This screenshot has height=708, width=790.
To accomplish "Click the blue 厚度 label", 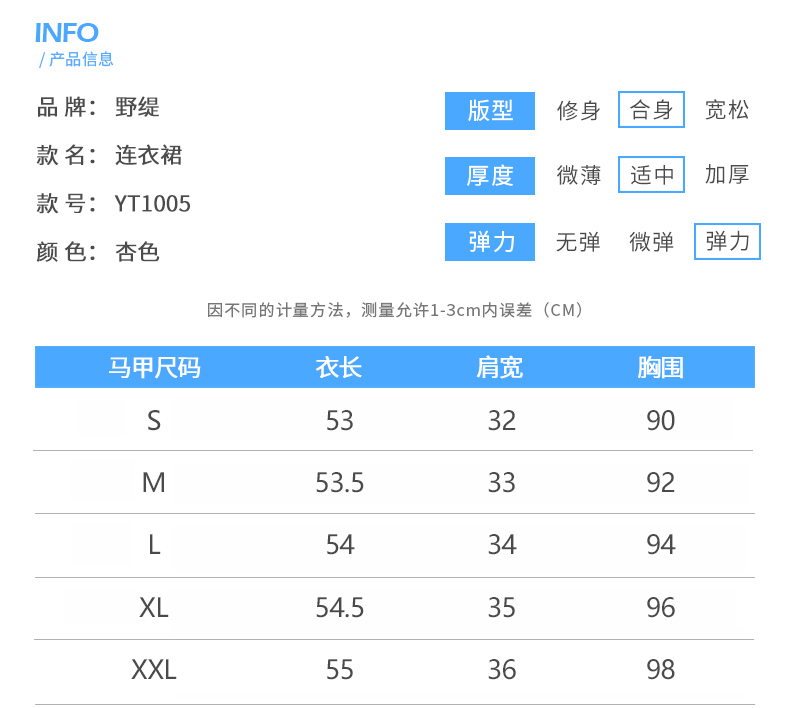I will tap(490, 176).
